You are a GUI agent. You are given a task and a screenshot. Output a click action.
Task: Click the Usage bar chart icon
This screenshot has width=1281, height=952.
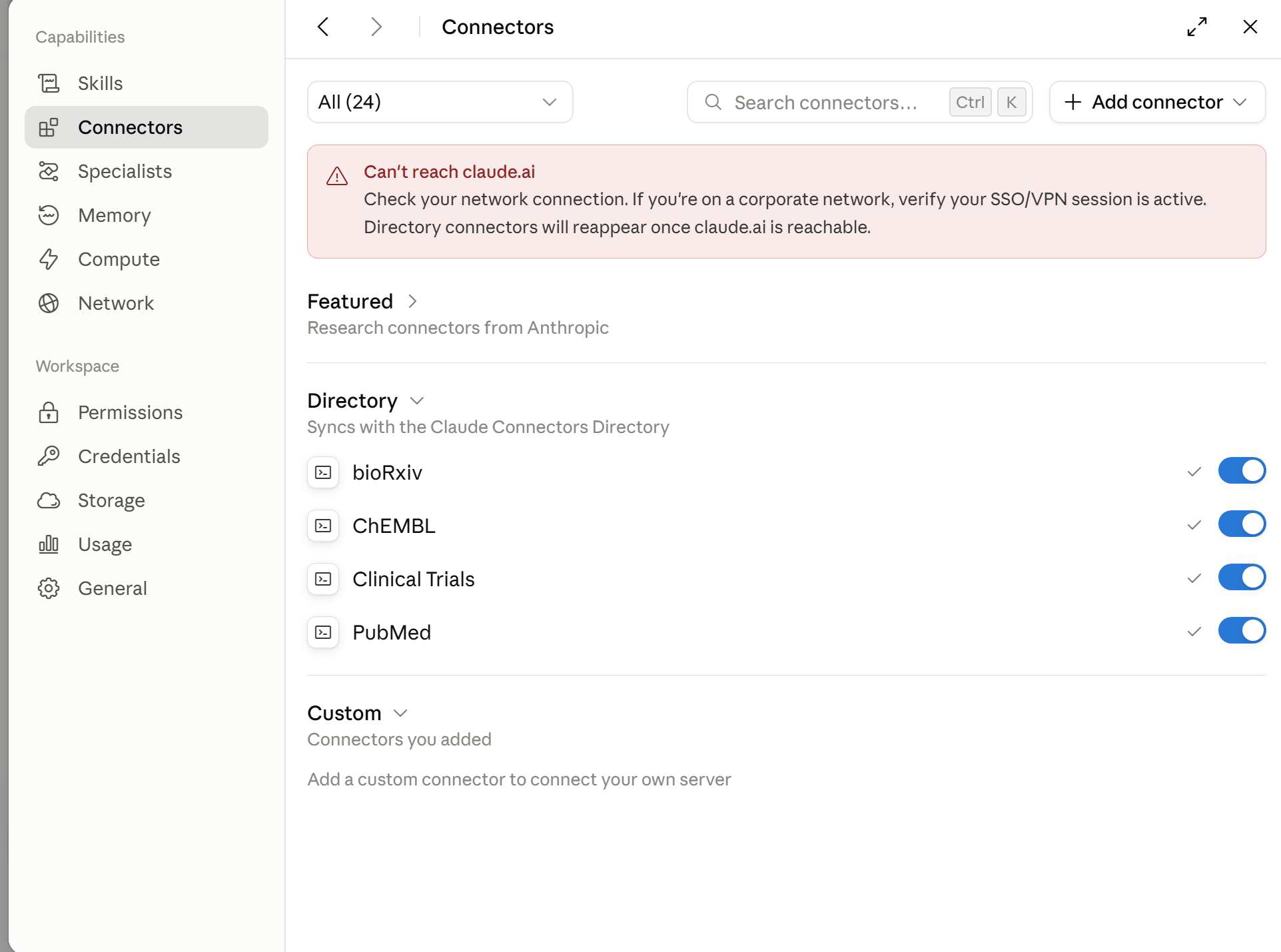point(49,544)
